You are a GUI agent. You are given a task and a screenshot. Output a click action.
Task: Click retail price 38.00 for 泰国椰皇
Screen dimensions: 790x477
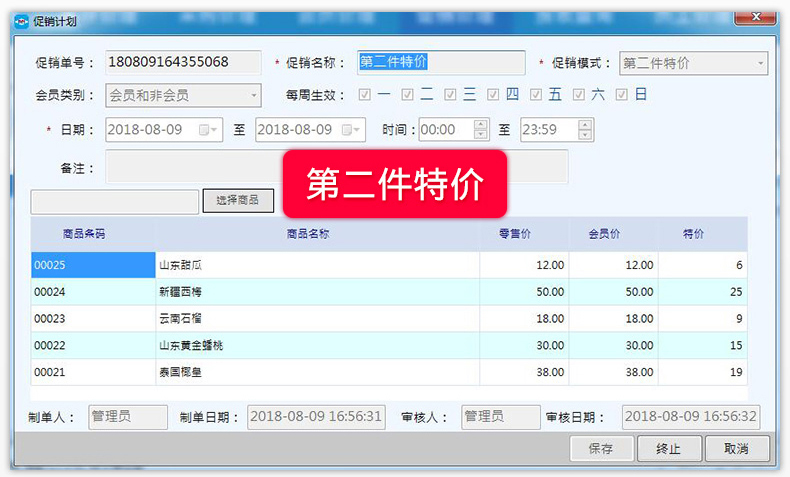click(524, 372)
